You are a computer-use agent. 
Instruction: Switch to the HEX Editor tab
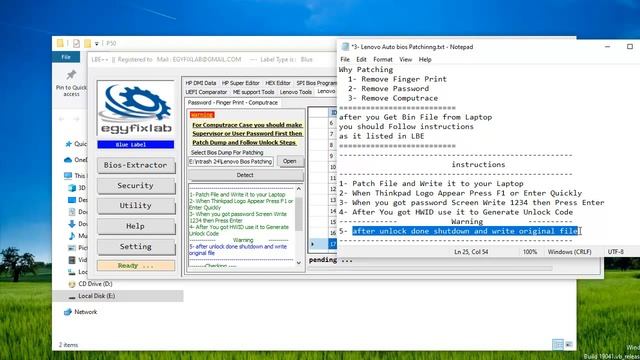point(278,83)
